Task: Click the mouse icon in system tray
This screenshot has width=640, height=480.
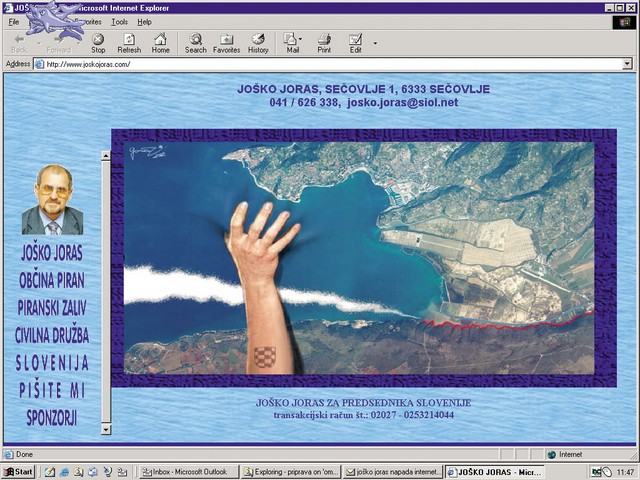Action: [x=607, y=472]
